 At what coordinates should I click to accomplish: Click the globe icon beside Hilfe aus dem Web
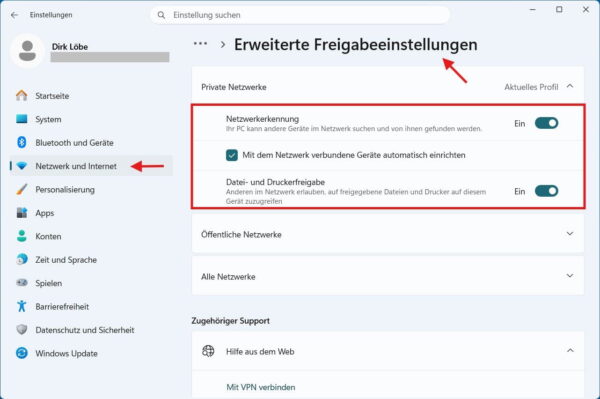tap(208, 351)
